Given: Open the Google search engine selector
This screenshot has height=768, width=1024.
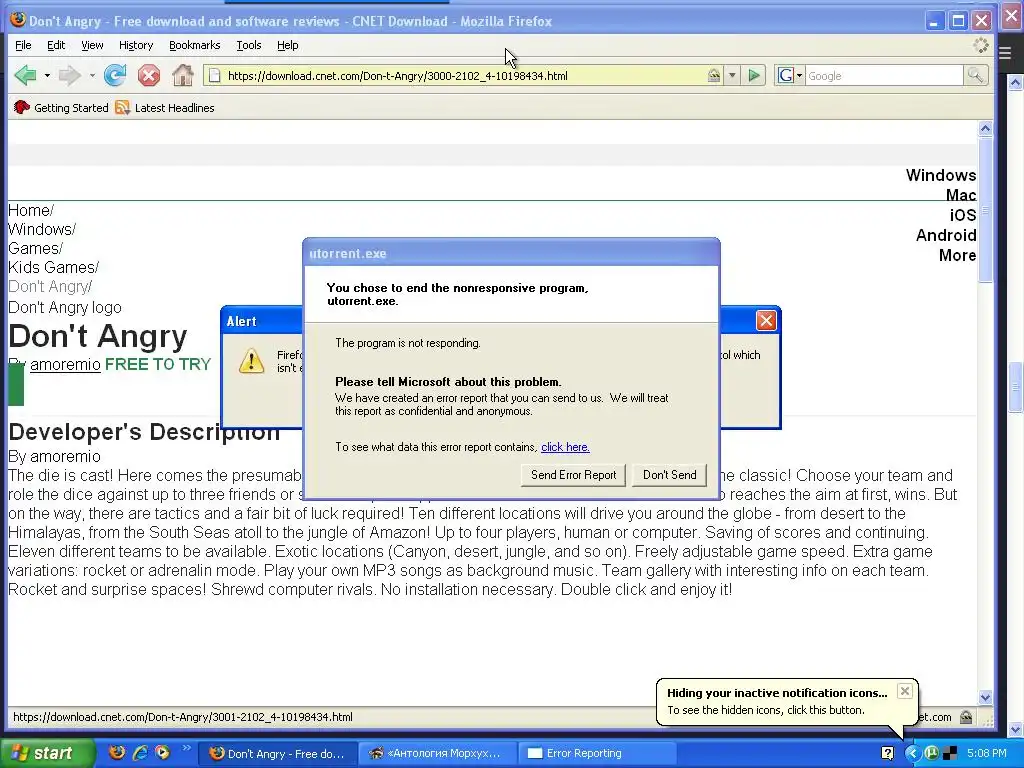Looking at the screenshot, I should click(x=789, y=76).
